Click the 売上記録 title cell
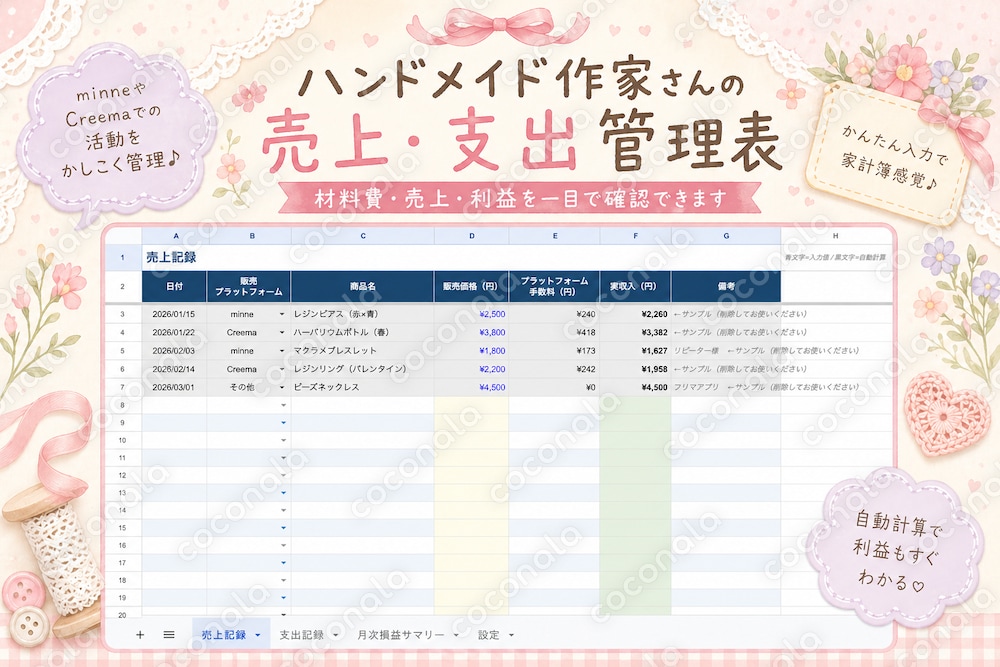1000x667 pixels. pyautogui.click(x=171, y=258)
